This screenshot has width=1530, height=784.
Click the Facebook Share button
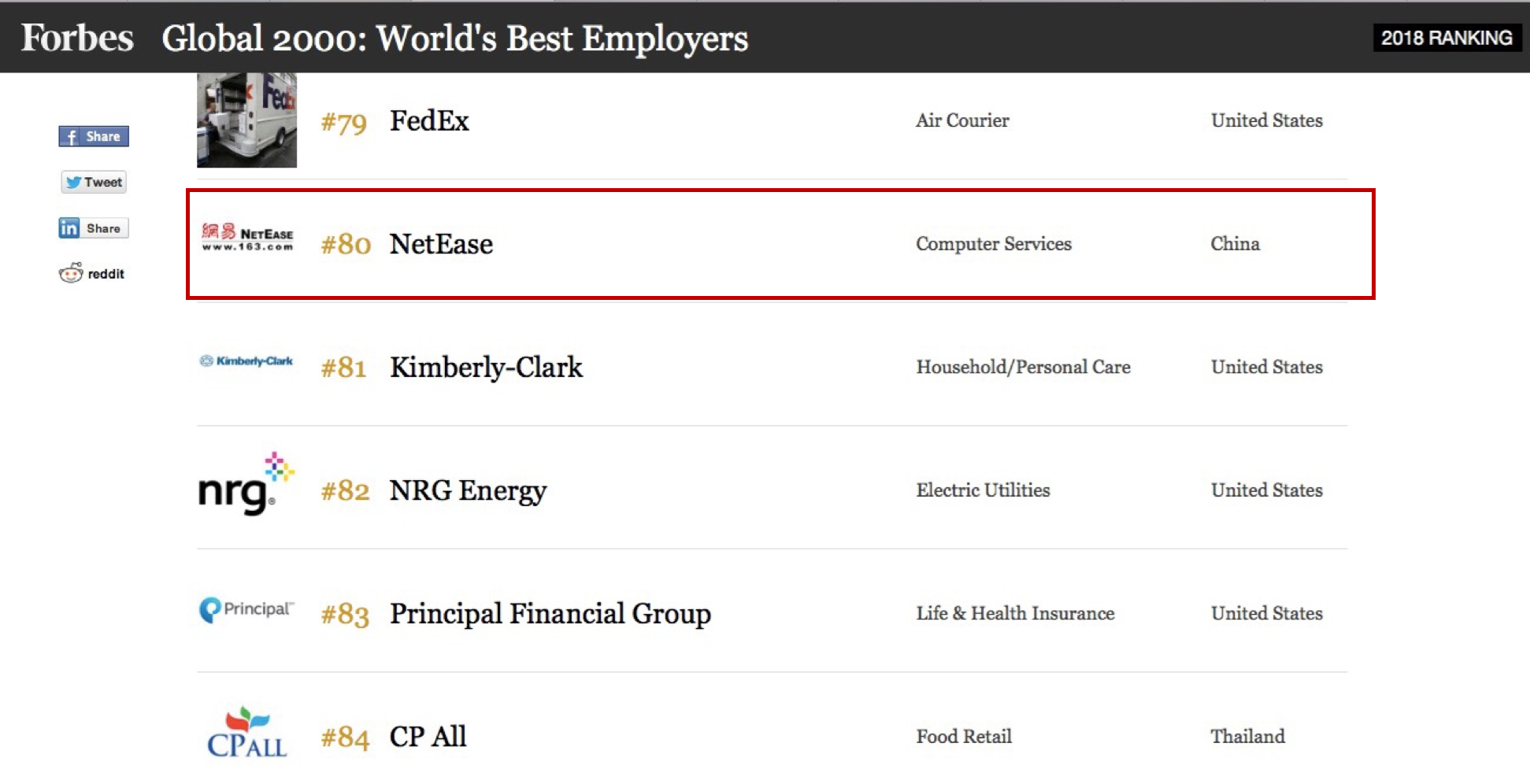[94, 136]
